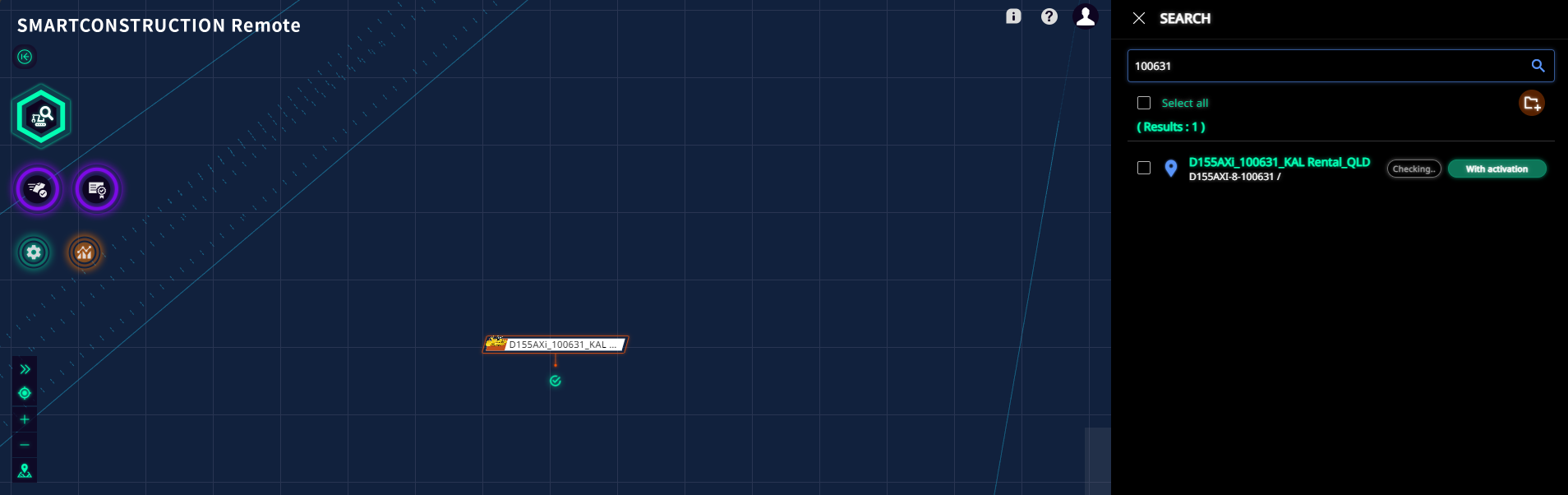This screenshot has height=495, width=1568.
Task: Click the SMARTCONSTRUCTION Remote title
Action: pyautogui.click(x=159, y=25)
